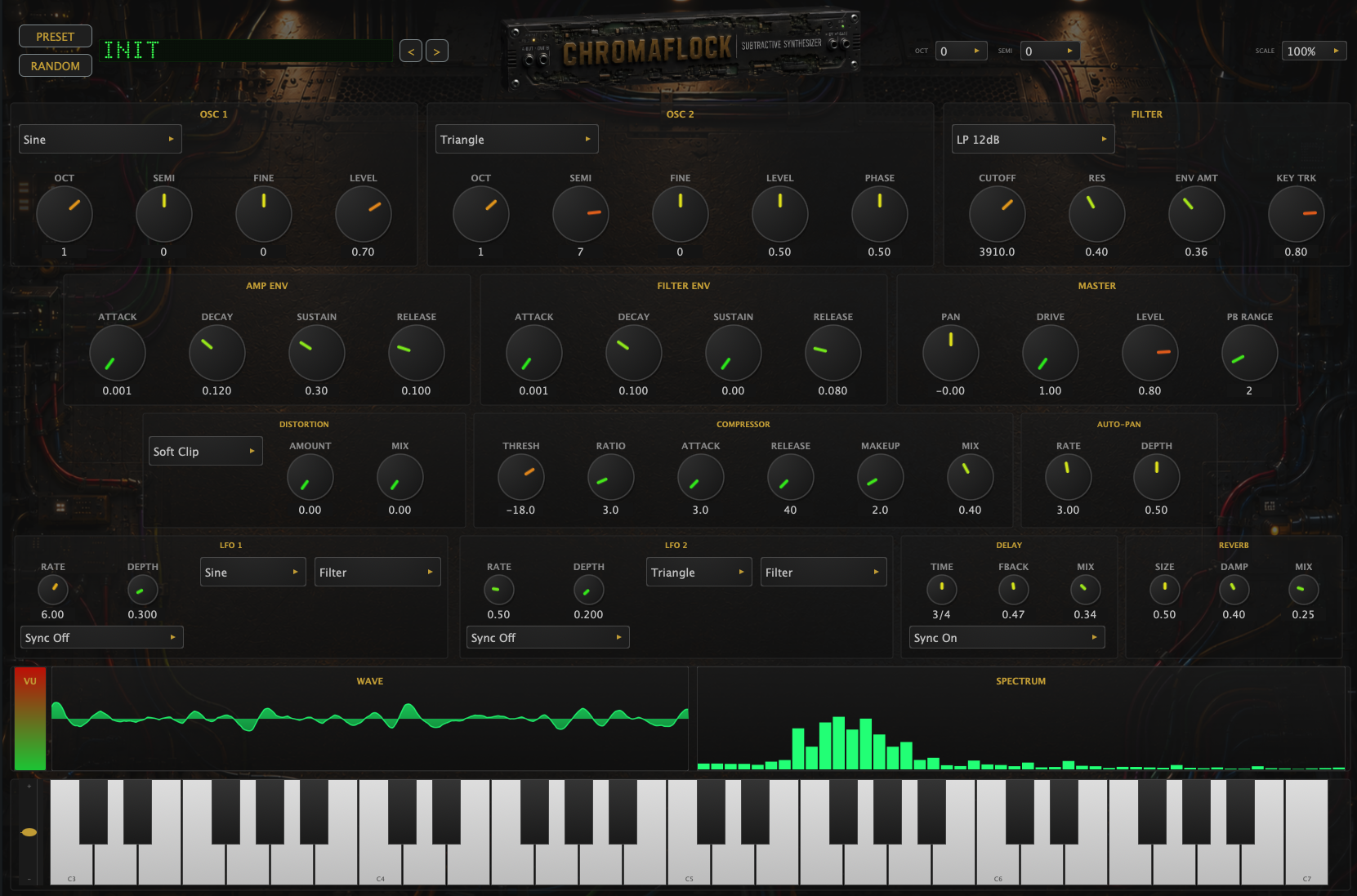Click the Amp Env ATTACK knob
The height and width of the screenshot is (896, 1357).
[118, 353]
